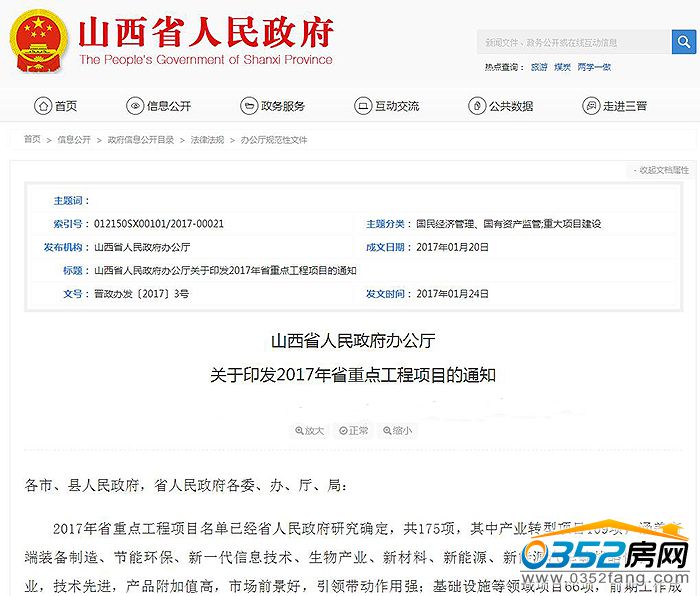
Task: Reset text size with 正常 button
Action: (354, 431)
